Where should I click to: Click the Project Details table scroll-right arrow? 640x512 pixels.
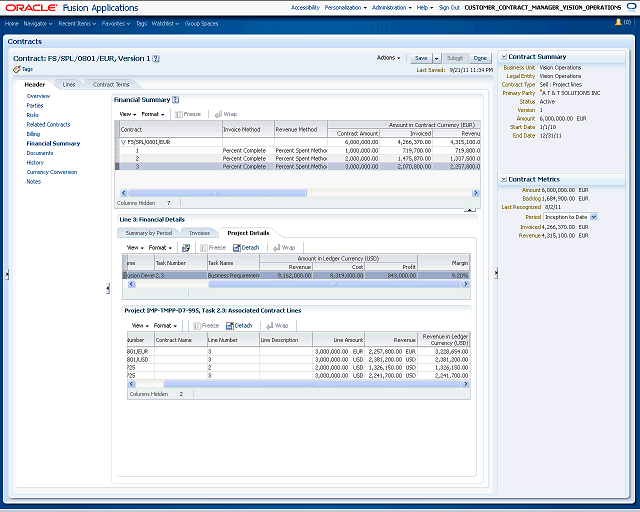(x=465, y=284)
